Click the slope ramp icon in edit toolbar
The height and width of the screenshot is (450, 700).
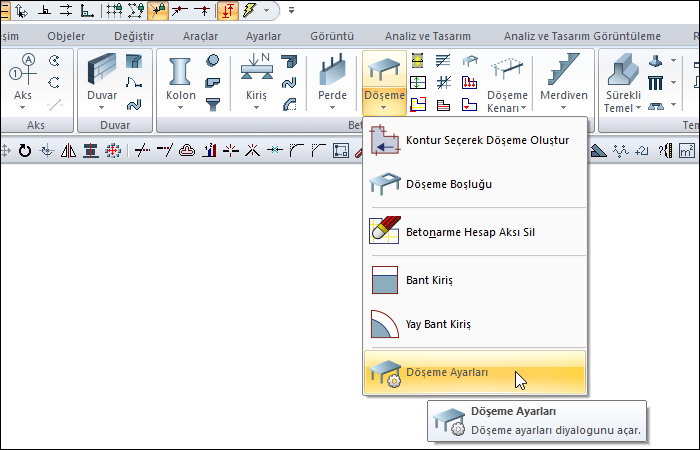598,152
